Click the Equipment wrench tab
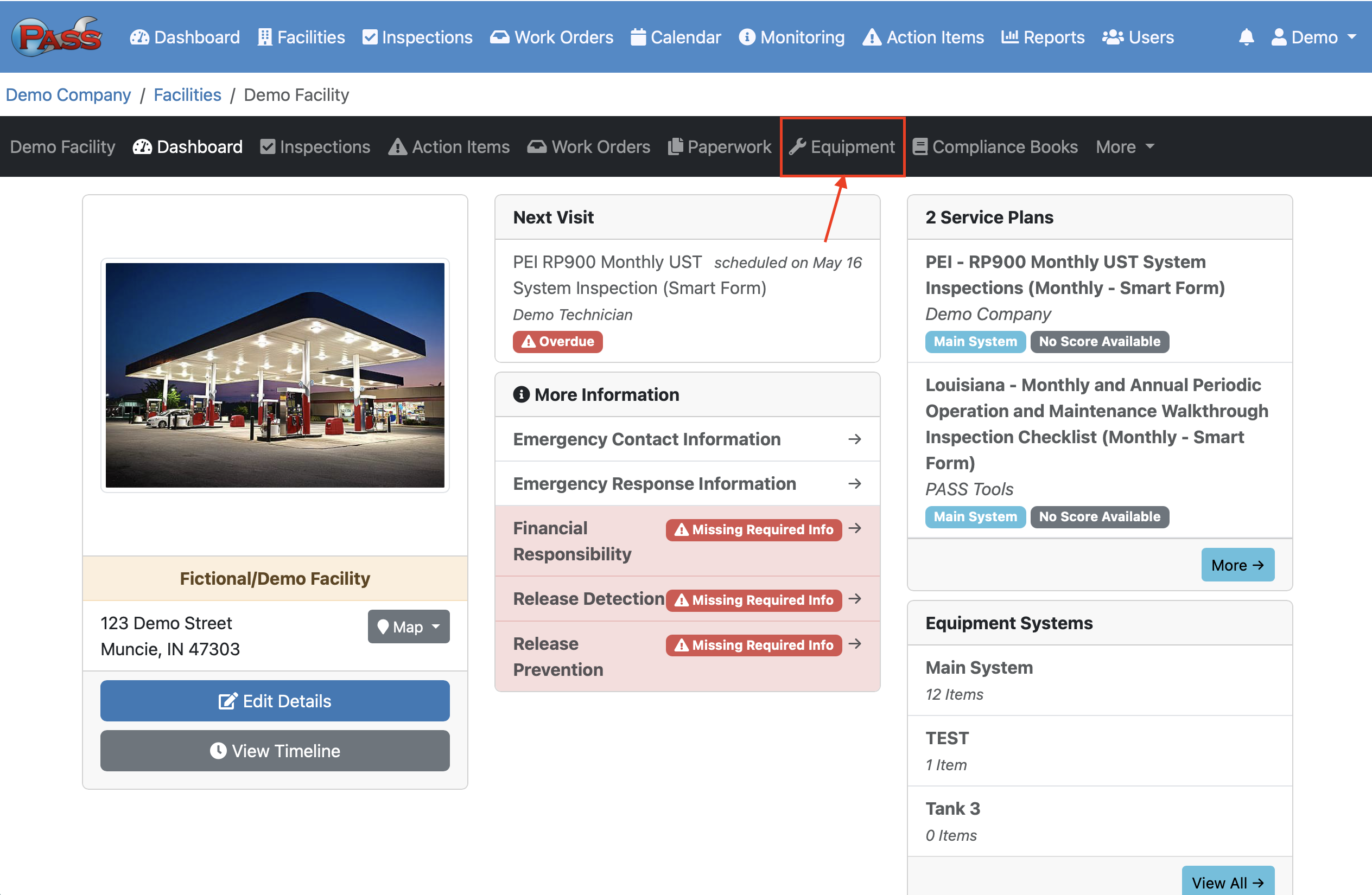 pos(842,147)
